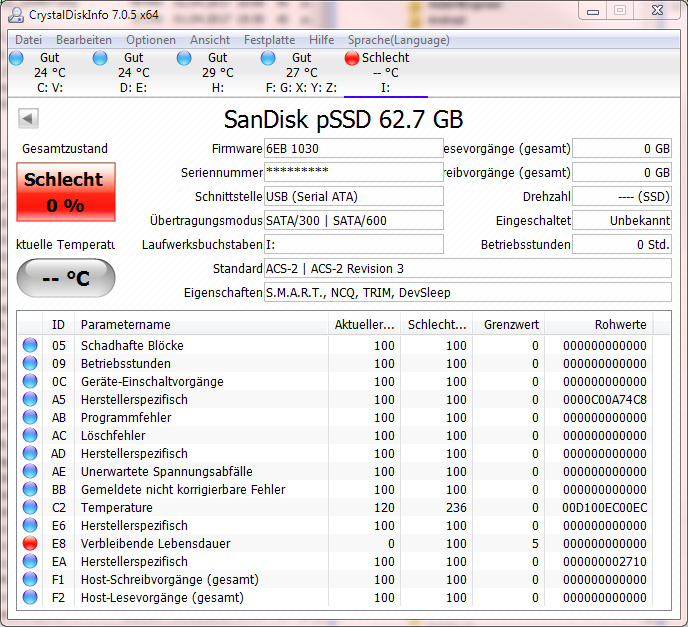Viewport: 688px width, 627px height.
Task: Sort by the ID column header
Action: [x=58, y=325]
